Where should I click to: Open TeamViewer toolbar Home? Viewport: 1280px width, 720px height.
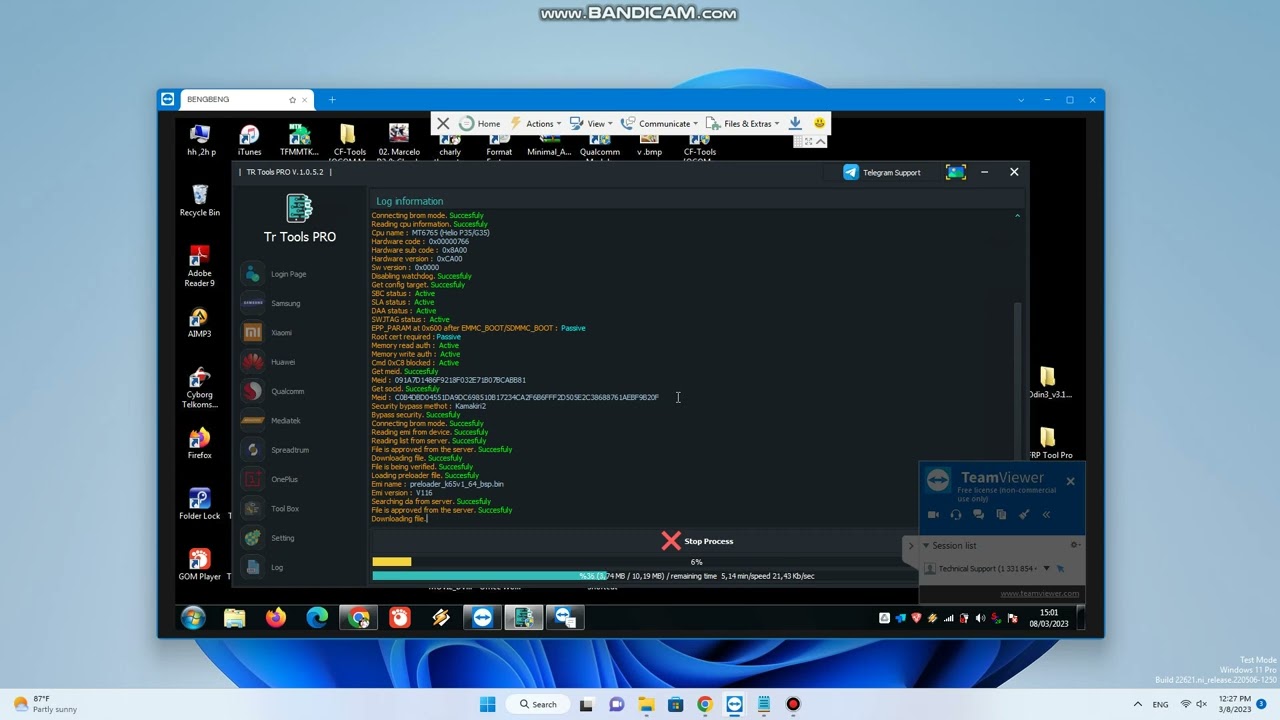click(x=480, y=123)
